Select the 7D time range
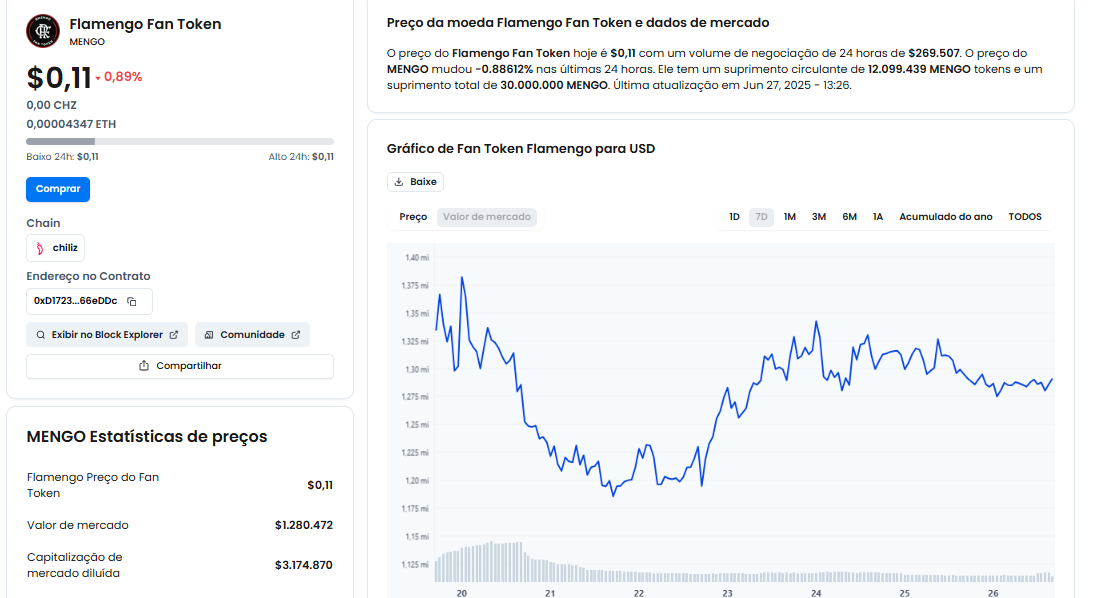 point(761,217)
